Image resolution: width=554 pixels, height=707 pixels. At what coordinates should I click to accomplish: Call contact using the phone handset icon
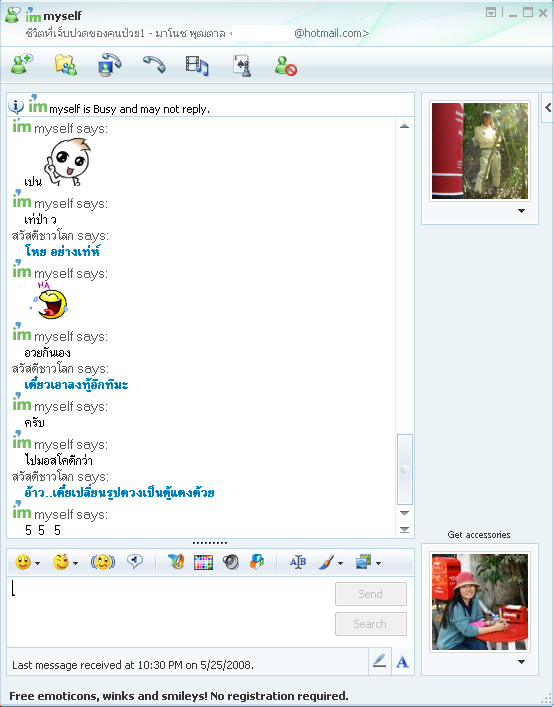click(154, 65)
